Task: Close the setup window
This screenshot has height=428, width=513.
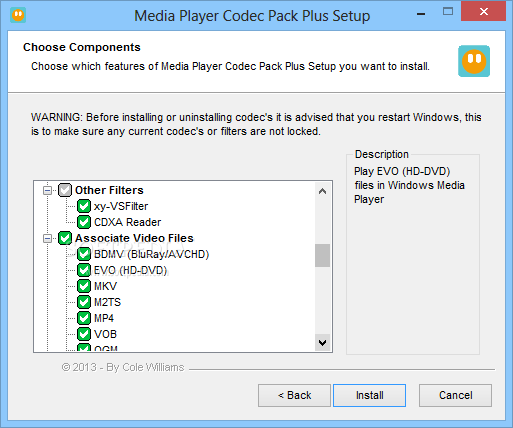Action: coord(483,12)
